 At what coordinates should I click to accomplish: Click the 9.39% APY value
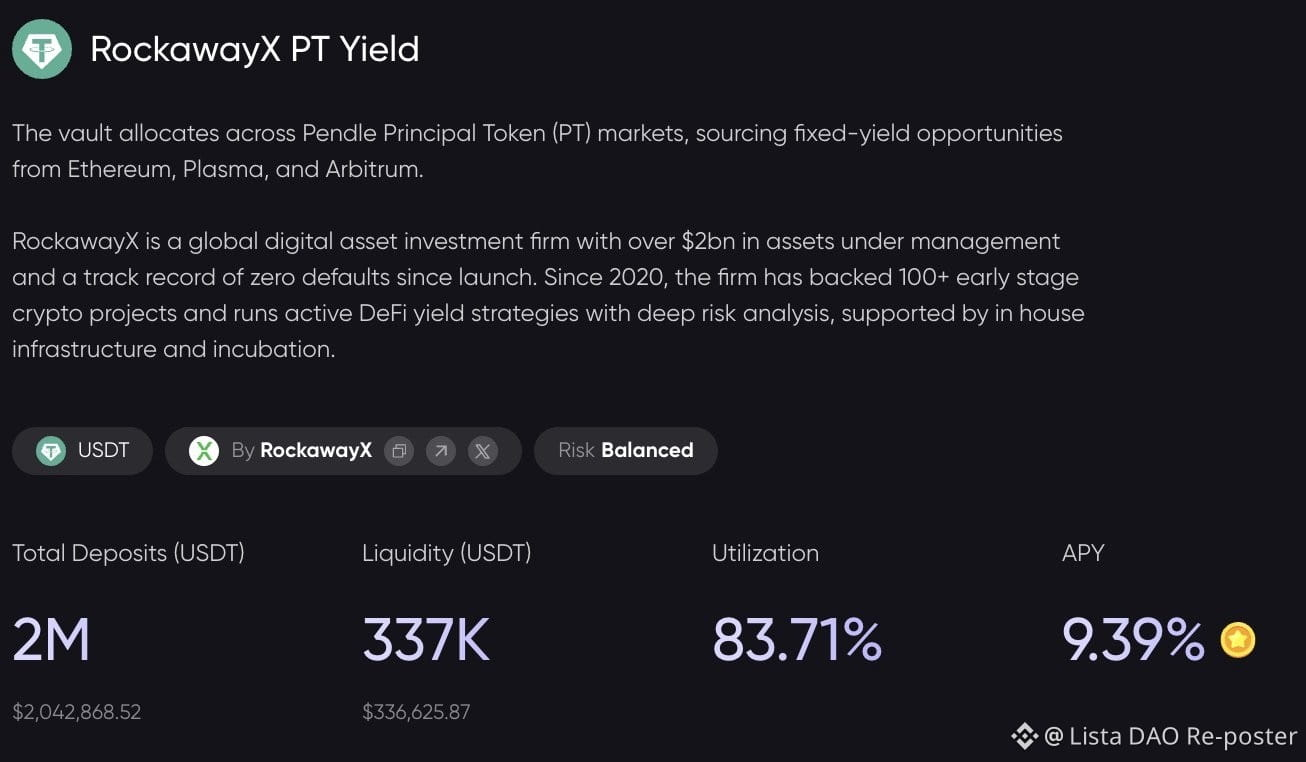point(1133,640)
